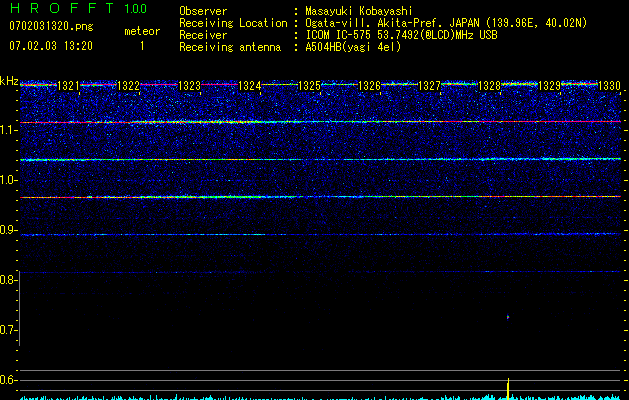The width and height of the screenshot is (629, 400).
Task: Click the 1321 time marker
Action: tap(69, 87)
